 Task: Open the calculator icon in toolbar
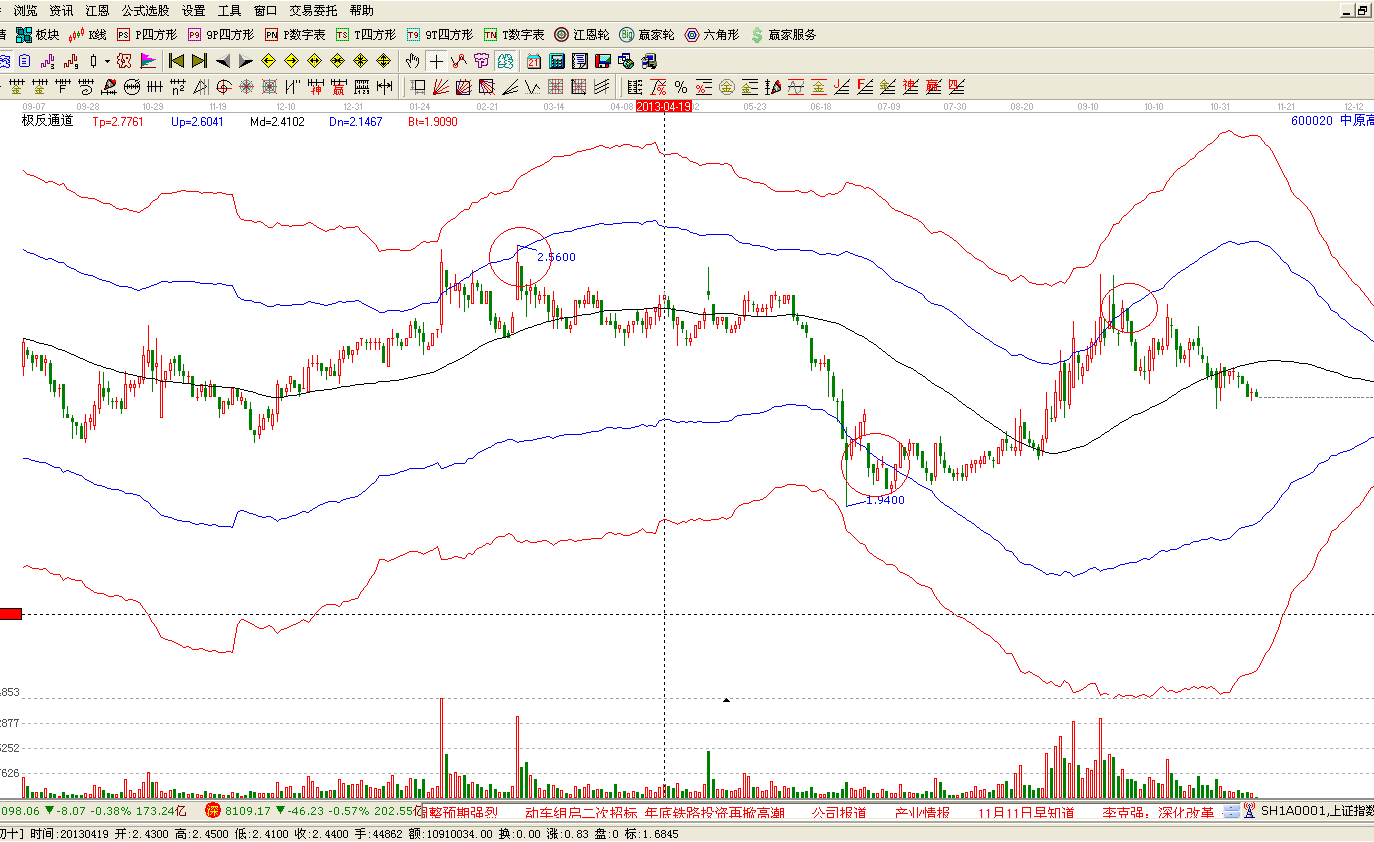[557, 61]
